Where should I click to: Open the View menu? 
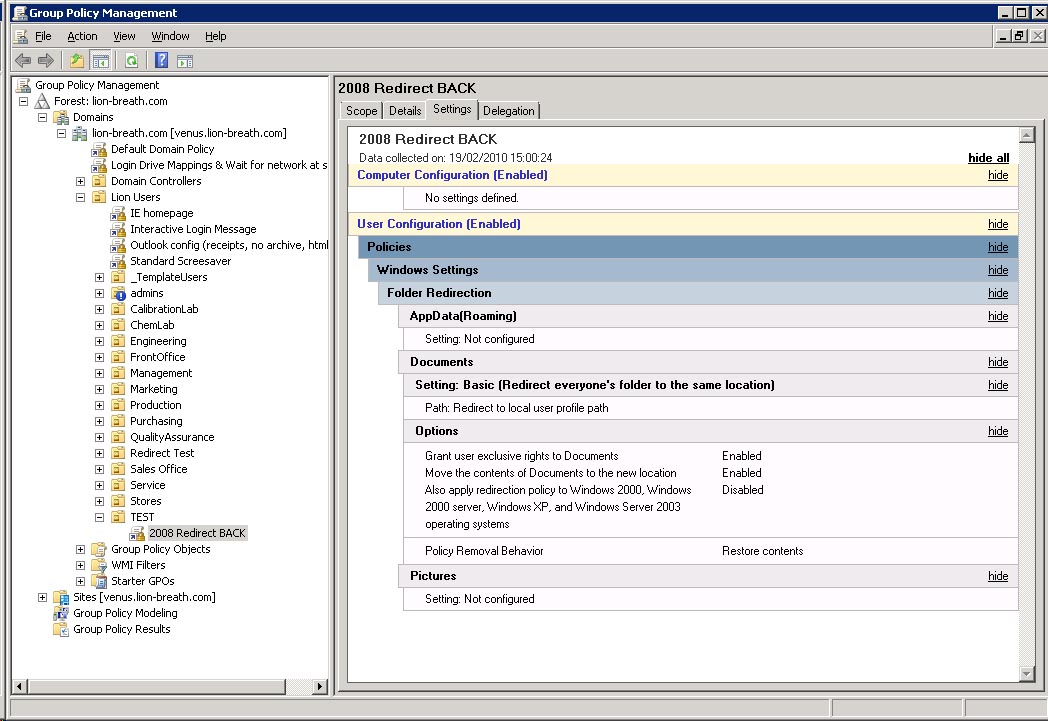pos(124,36)
